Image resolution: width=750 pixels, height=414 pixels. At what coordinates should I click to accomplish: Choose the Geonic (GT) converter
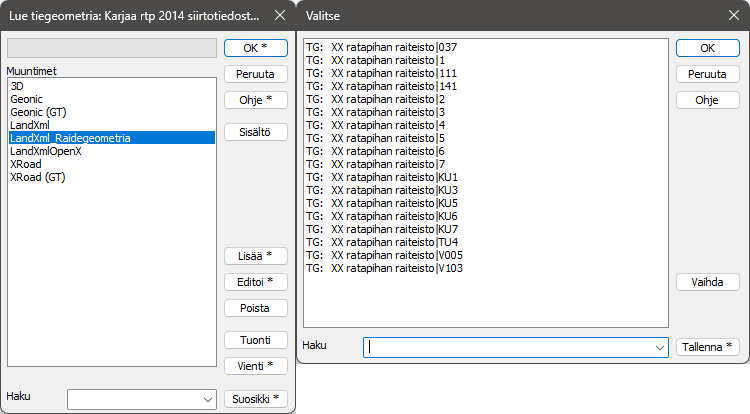(38, 112)
